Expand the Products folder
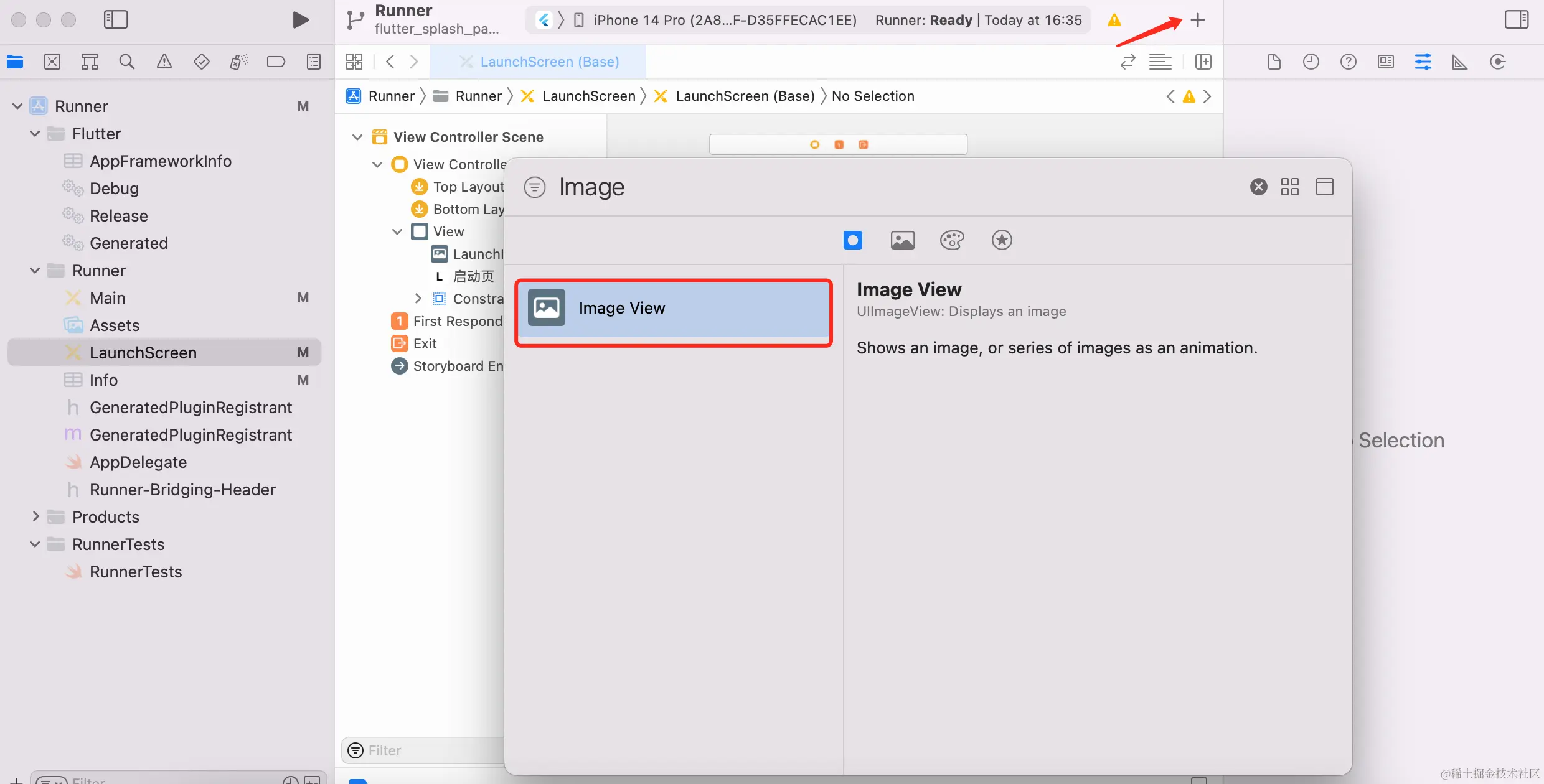Image resolution: width=1544 pixels, height=784 pixels. [x=35, y=516]
